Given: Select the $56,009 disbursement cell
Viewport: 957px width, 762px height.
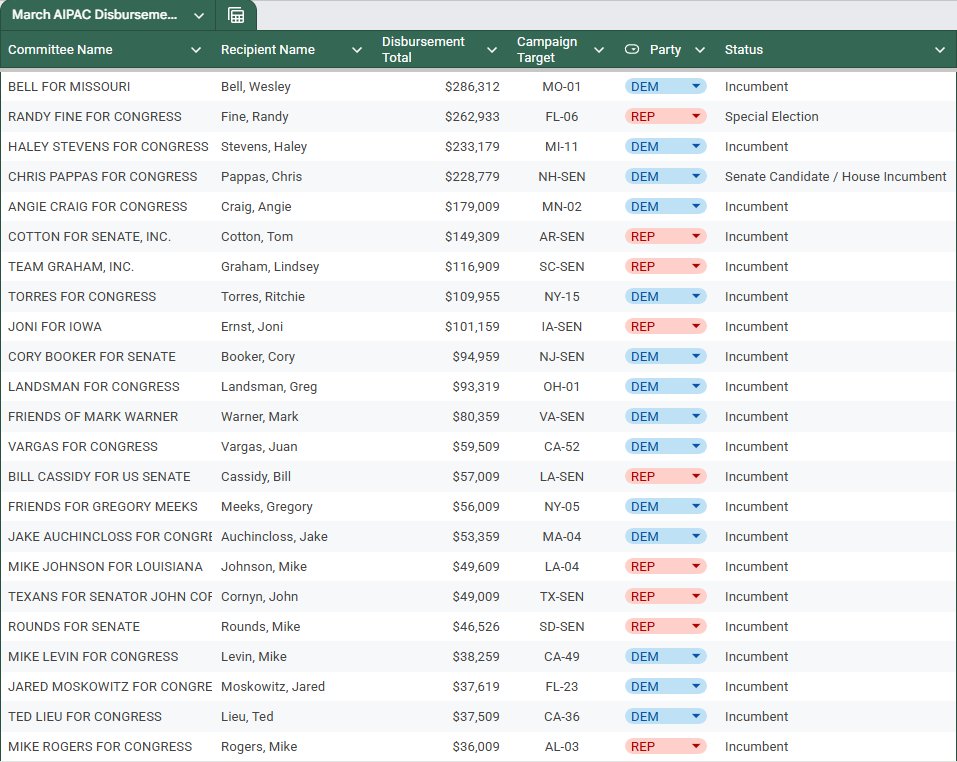Looking at the screenshot, I should [441, 506].
